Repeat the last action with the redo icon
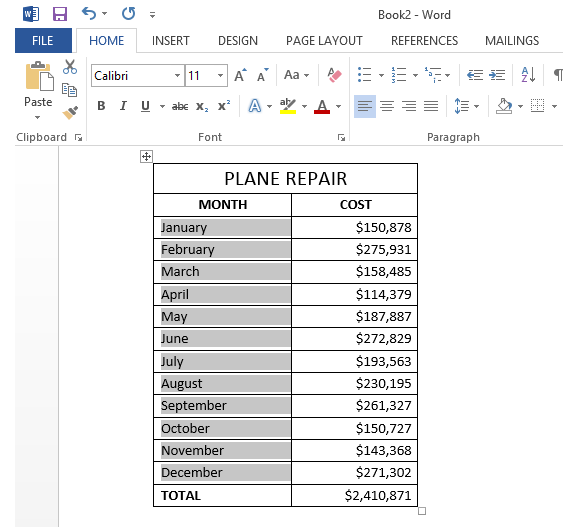 [128, 14]
